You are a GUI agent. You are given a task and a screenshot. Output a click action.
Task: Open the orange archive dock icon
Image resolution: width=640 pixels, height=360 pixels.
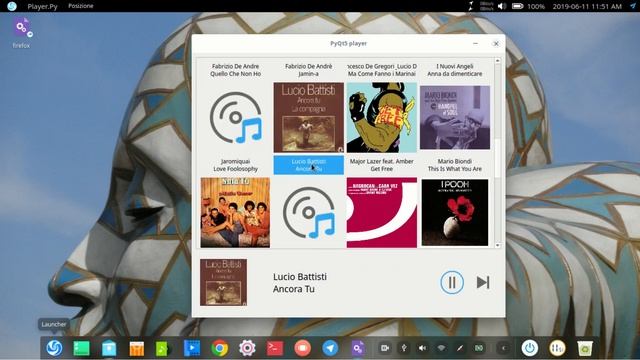pos(136,348)
